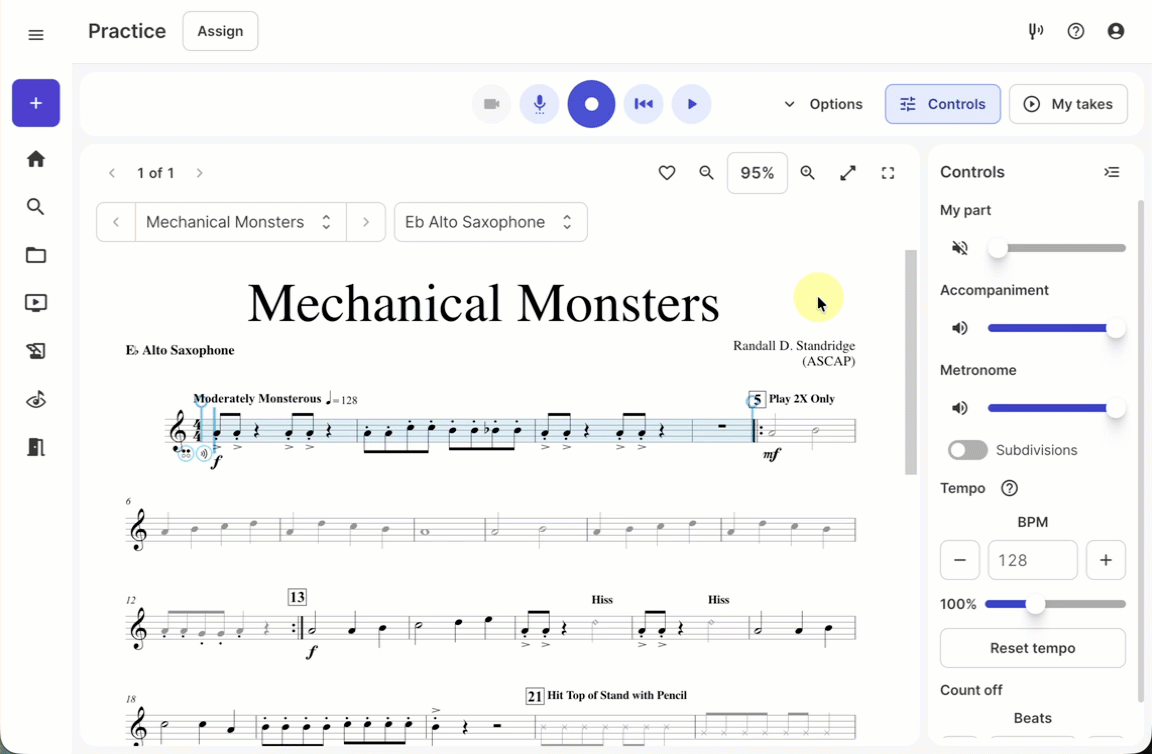This screenshot has width=1152, height=754.
Task: Unmute My part speaker icon
Action: point(960,248)
